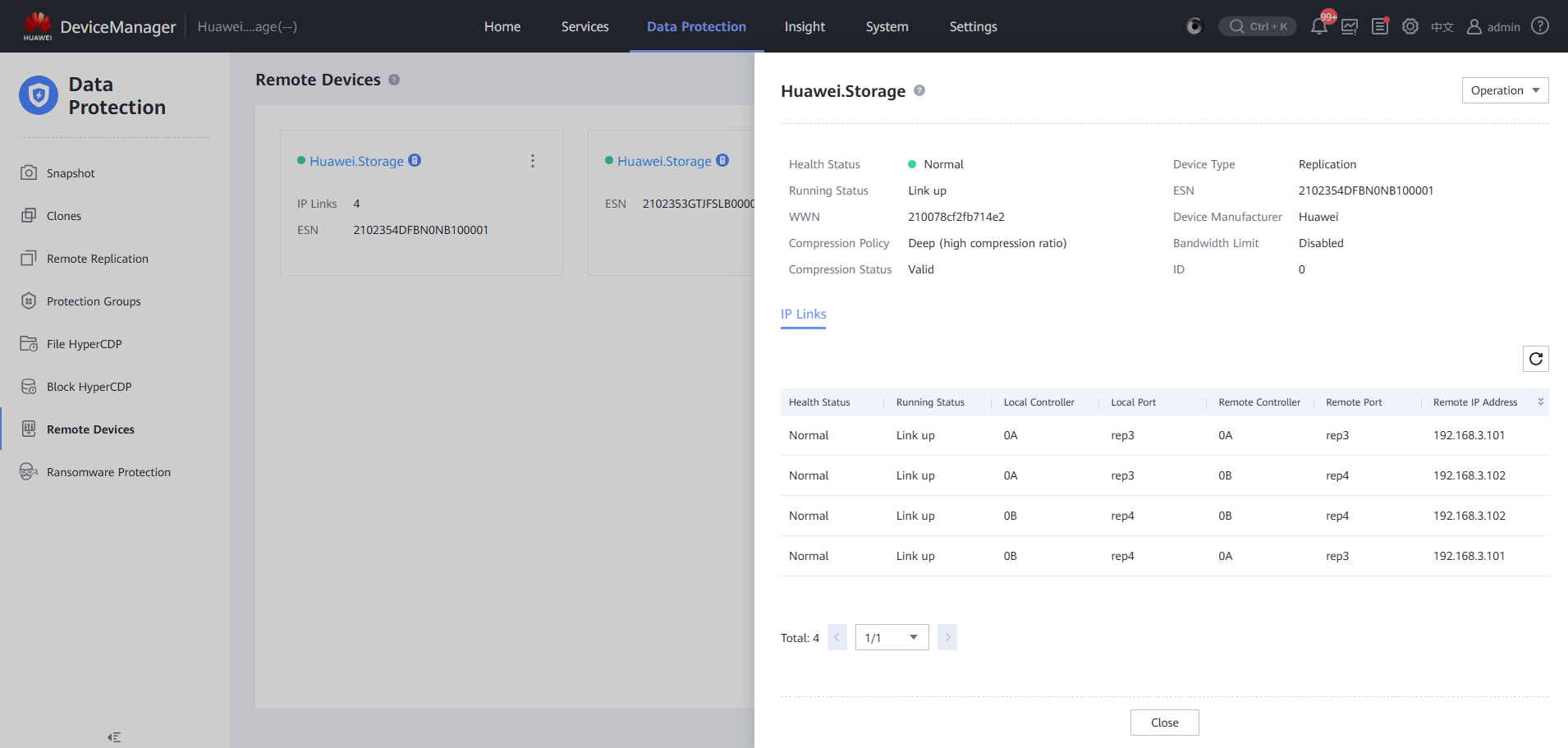Click the alarm bell notification icon
The width and height of the screenshot is (1568, 748).
pos(1318,26)
